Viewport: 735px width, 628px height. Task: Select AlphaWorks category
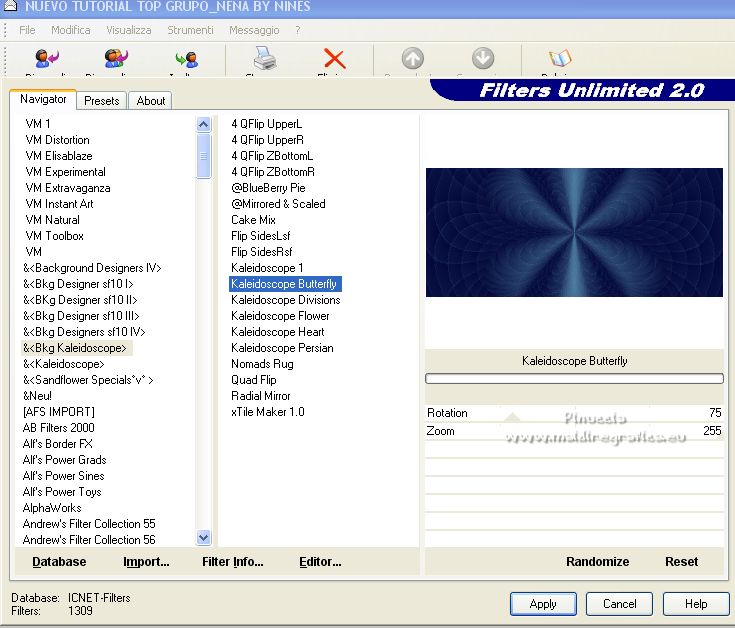(x=52, y=508)
